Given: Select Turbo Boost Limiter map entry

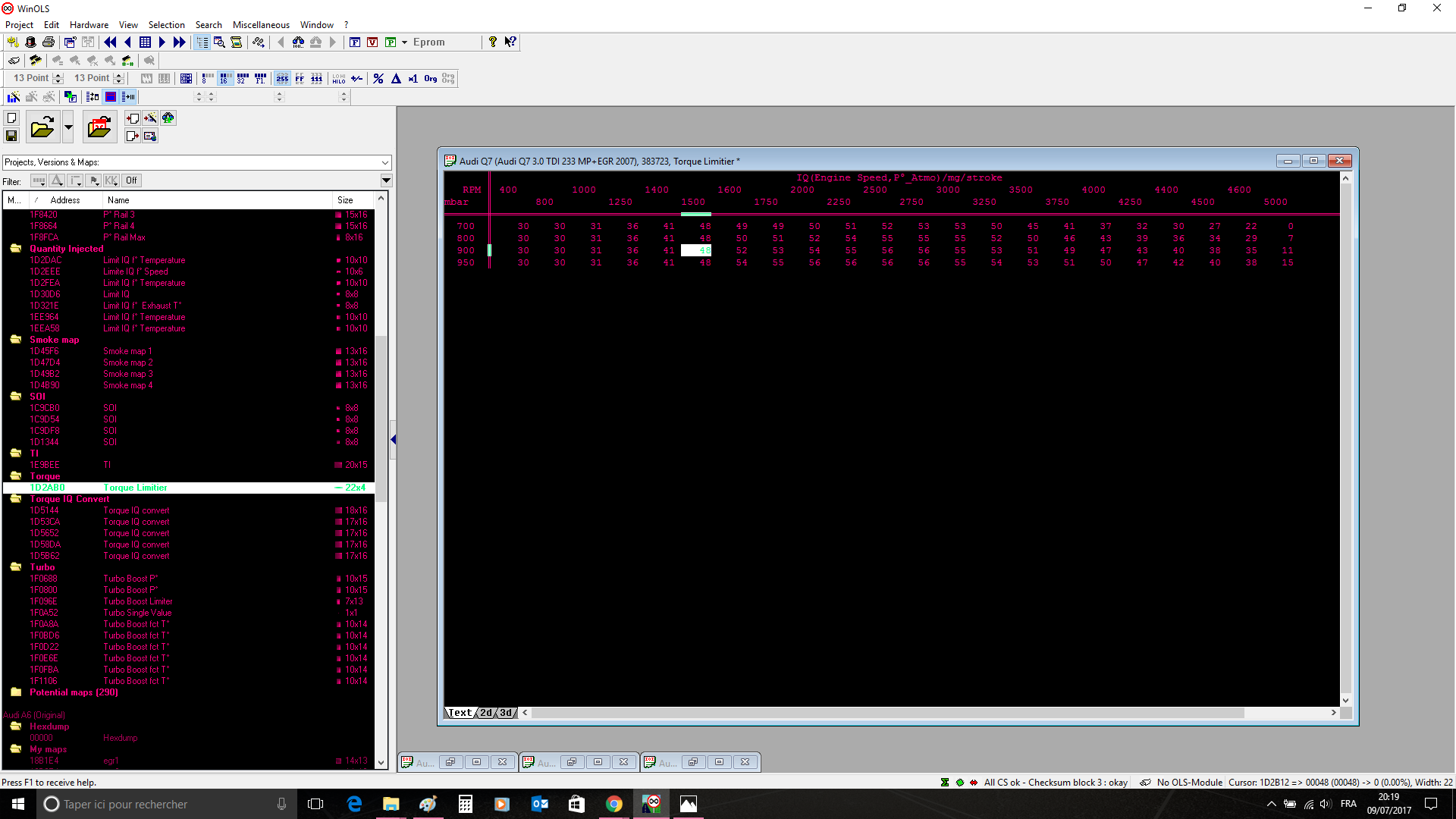Looking at the screenshot, I should tap(138, 601).
